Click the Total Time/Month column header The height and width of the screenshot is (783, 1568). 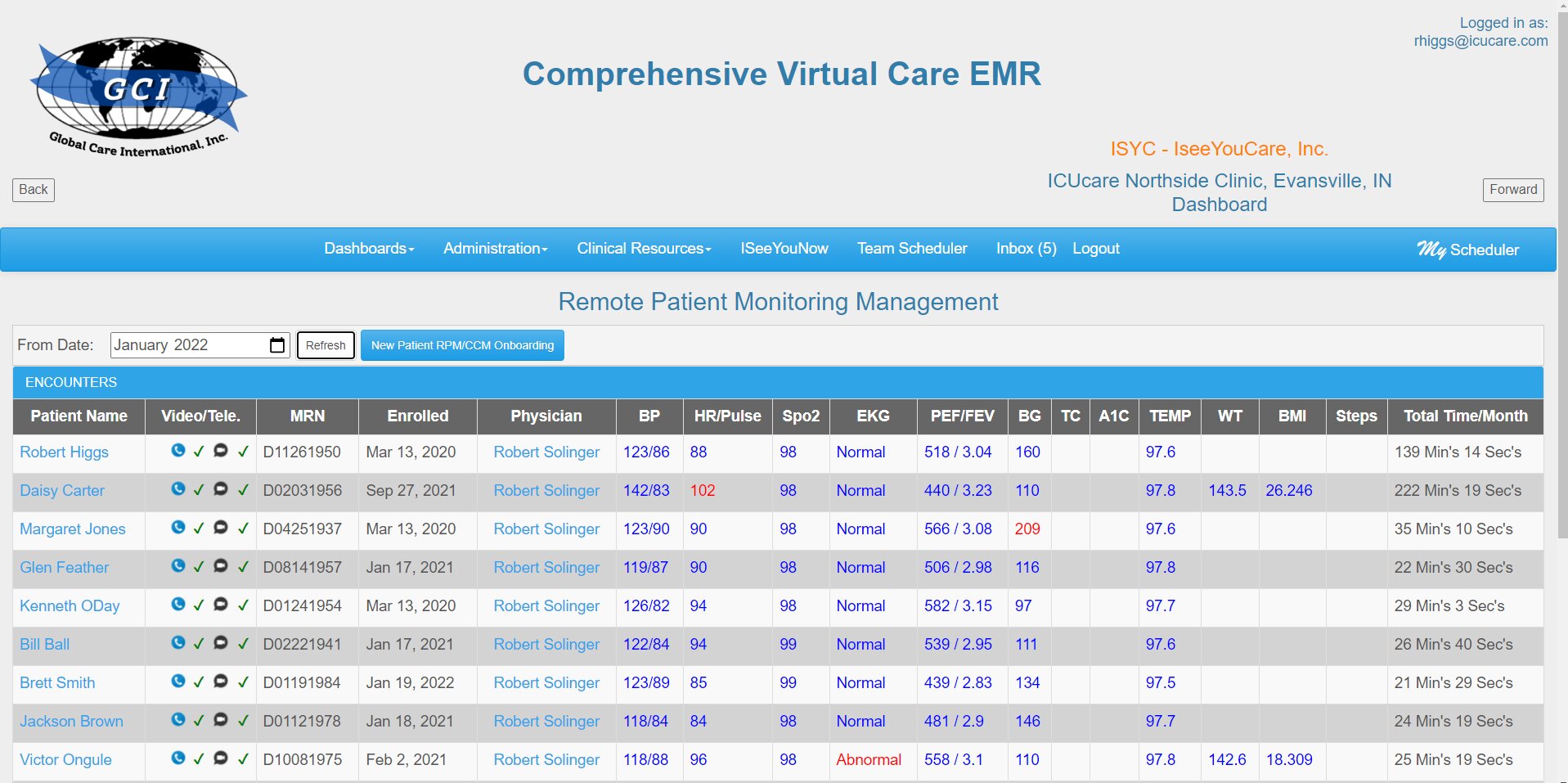(1466, 416)
